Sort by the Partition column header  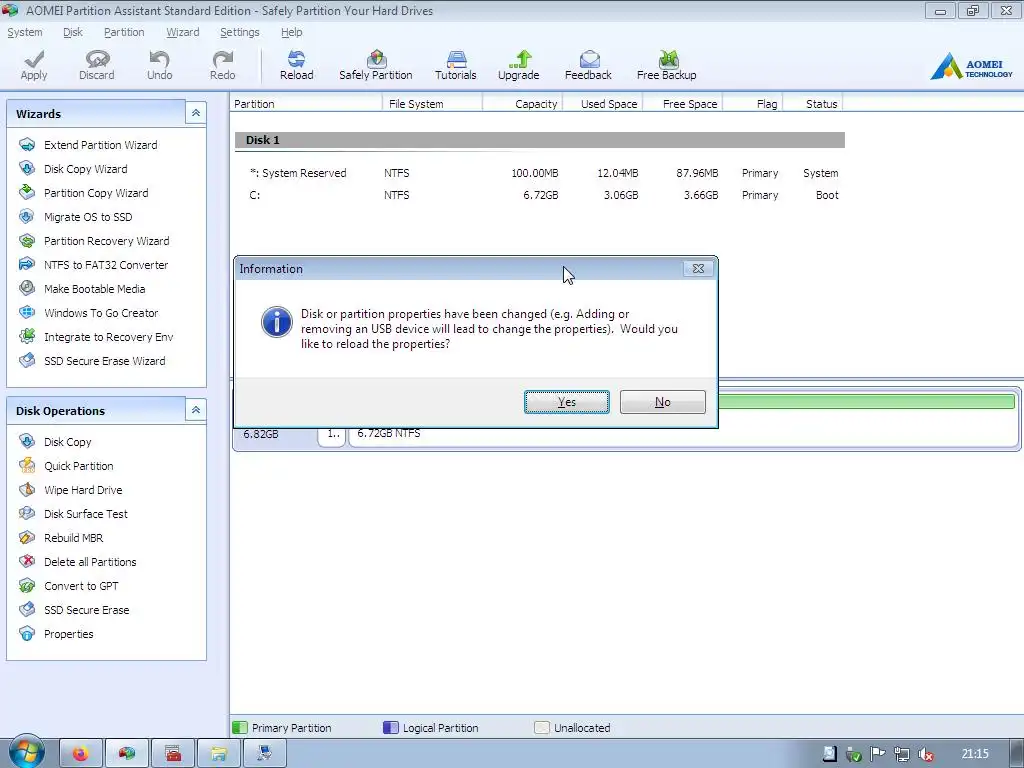(x=306, y=104)
